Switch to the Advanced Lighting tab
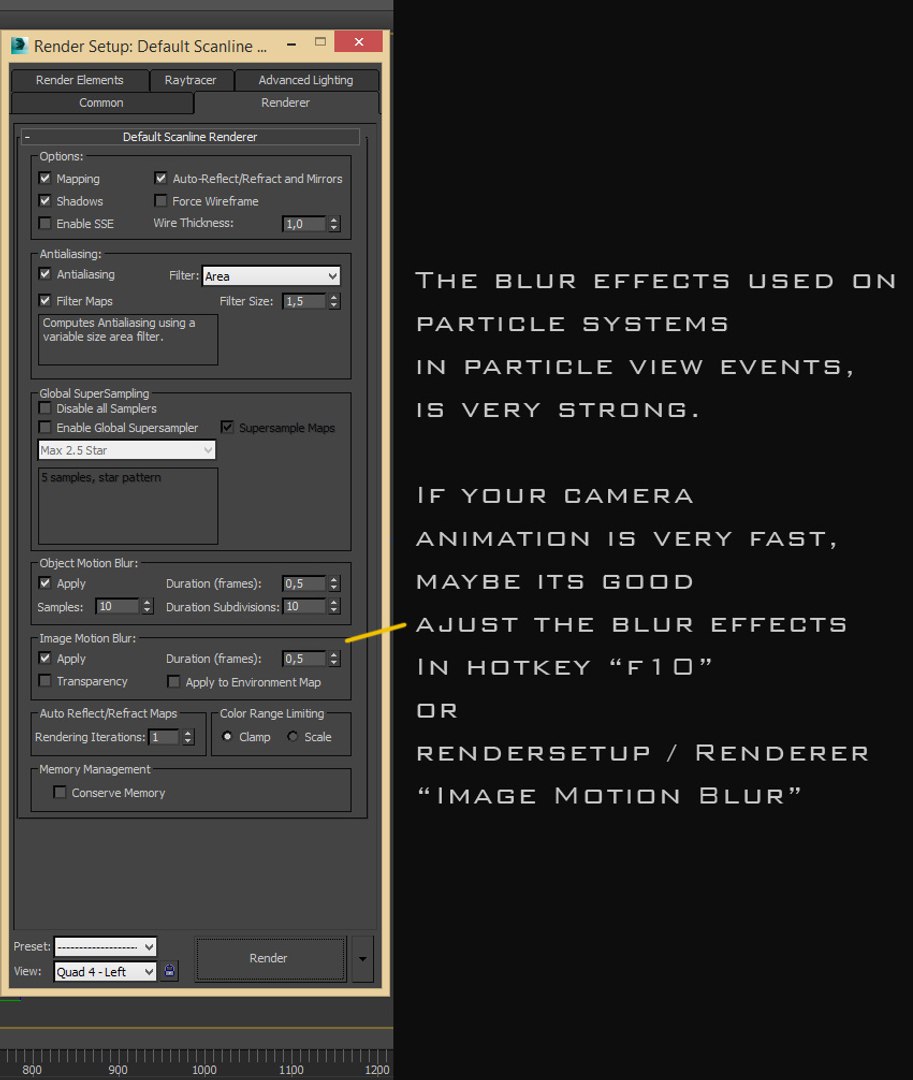 [306, 80]
